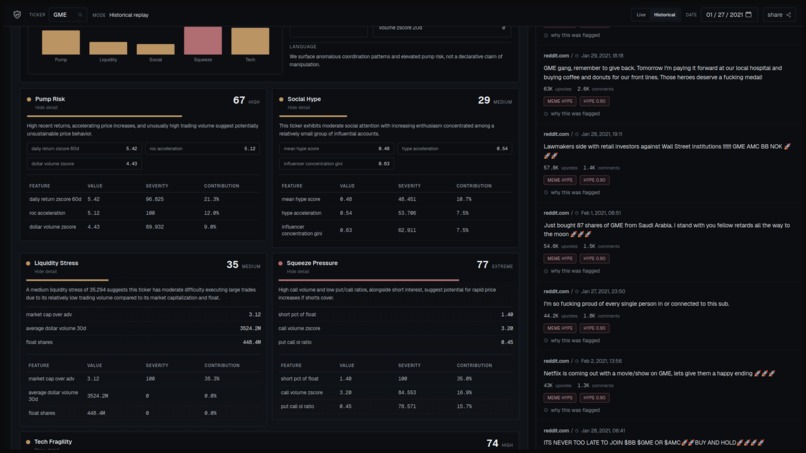The image size is (806, 453).
Task: Click the GME ticker search field
Action: click(x=68, y=15)
